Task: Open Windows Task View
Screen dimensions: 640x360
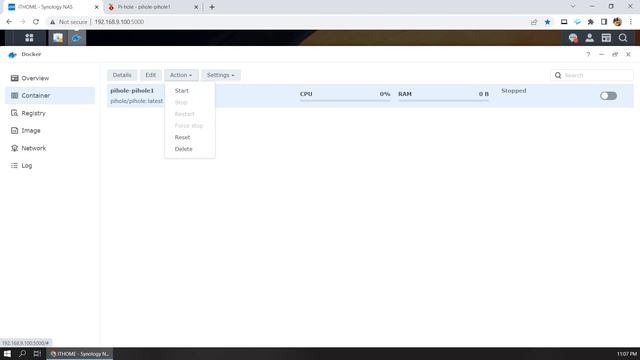Action: coord(37,354)
